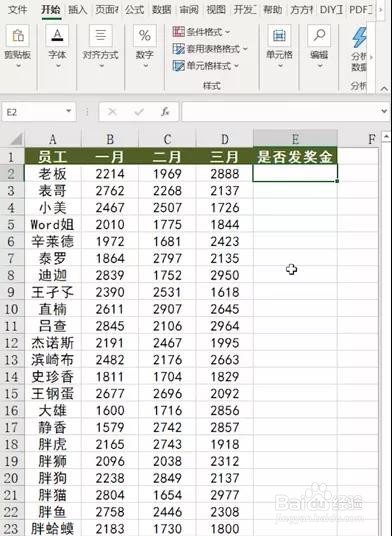Click the select-all corner triangle
Screen dimensions: 392x536
point(16,139)
